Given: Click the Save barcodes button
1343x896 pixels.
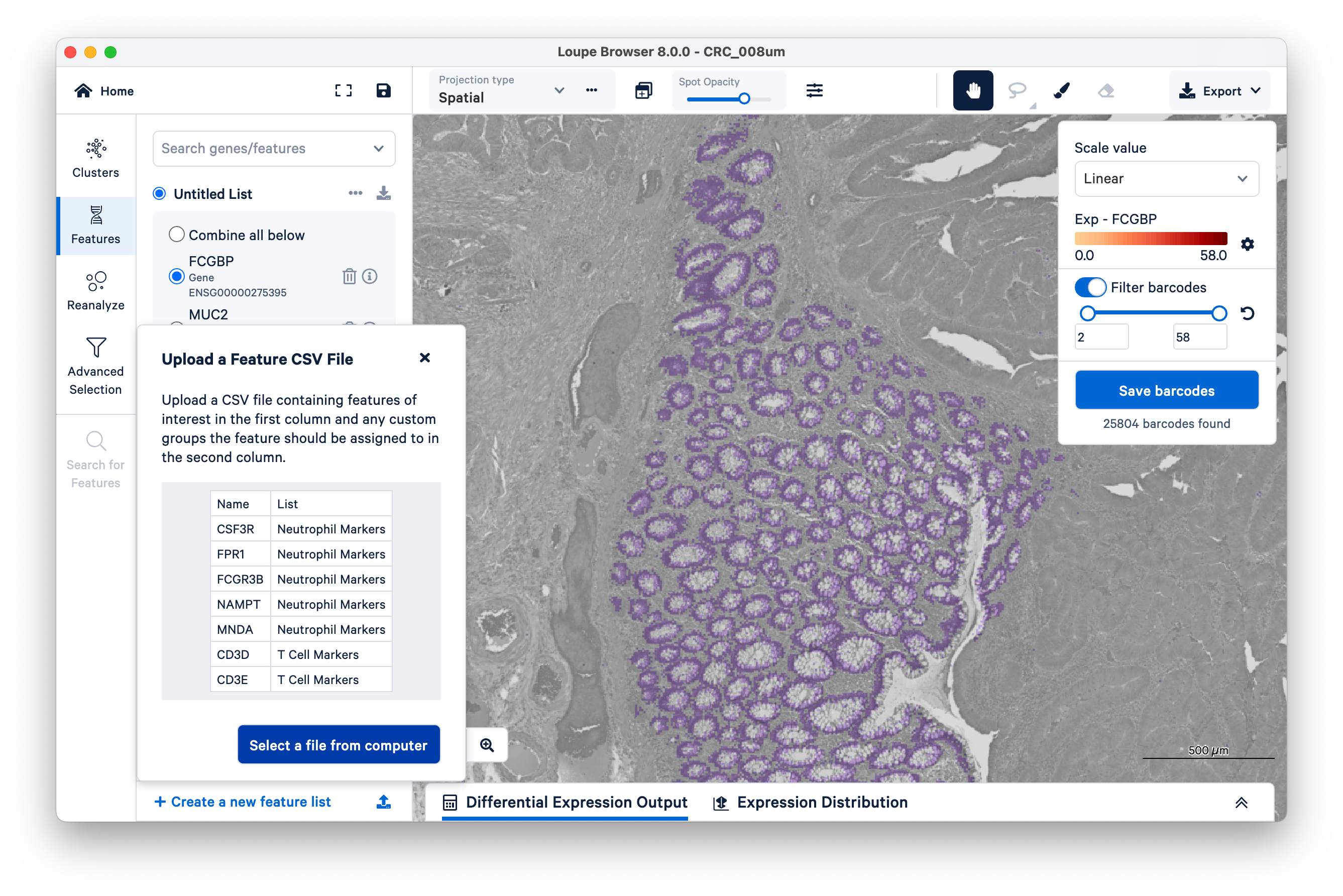Looking at the screenshot, I should pyautogui.click(x=1166, y=390).
